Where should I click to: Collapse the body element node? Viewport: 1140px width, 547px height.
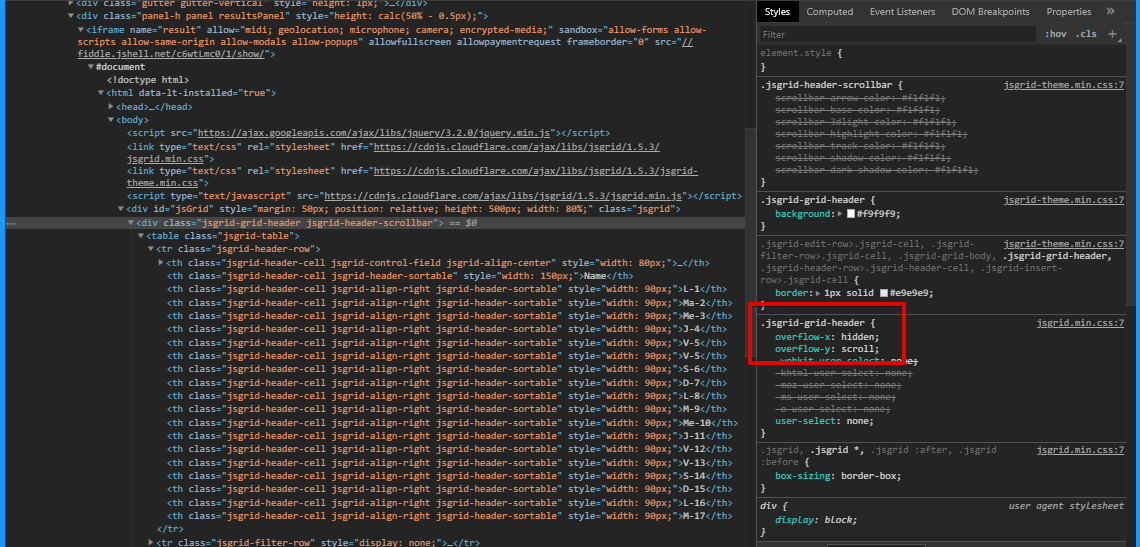point(111,120)
